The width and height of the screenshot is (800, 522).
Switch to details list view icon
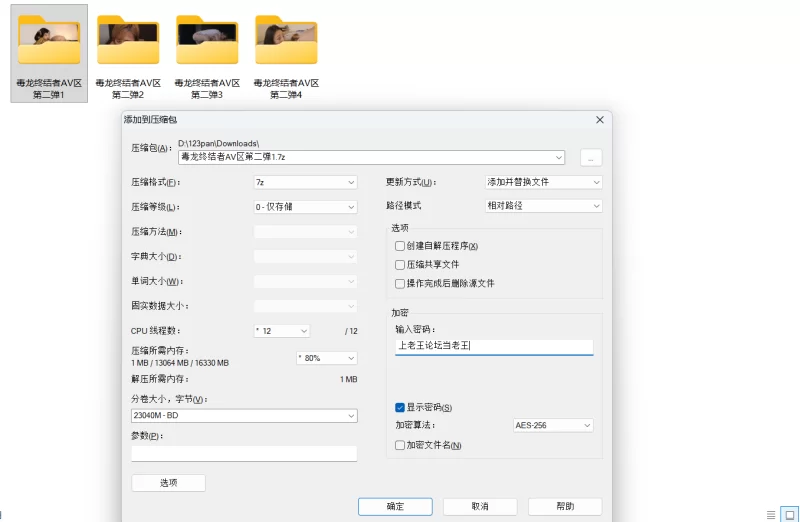[x=771, y=514]
